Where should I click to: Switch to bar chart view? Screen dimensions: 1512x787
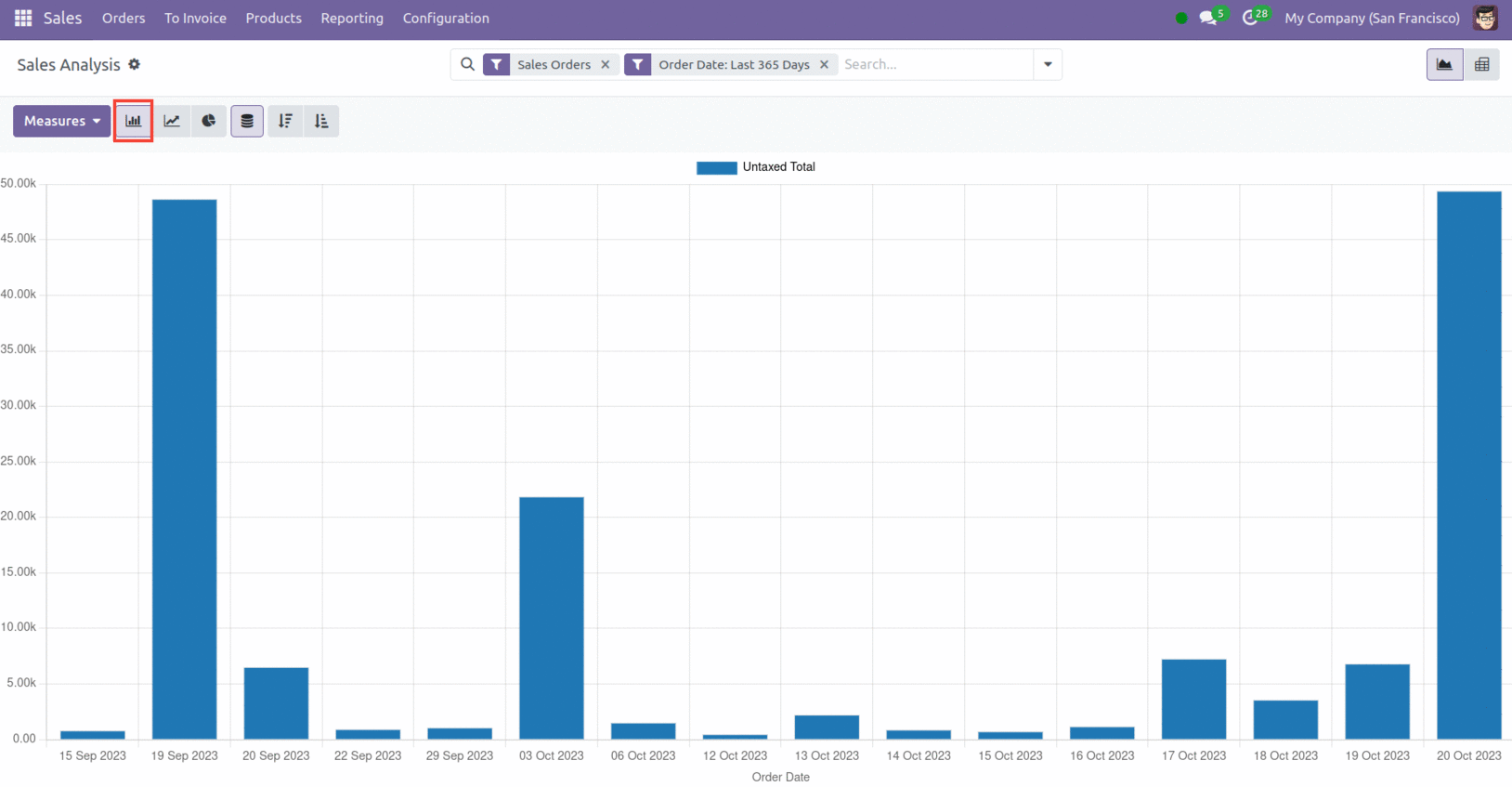coord(133,121)
